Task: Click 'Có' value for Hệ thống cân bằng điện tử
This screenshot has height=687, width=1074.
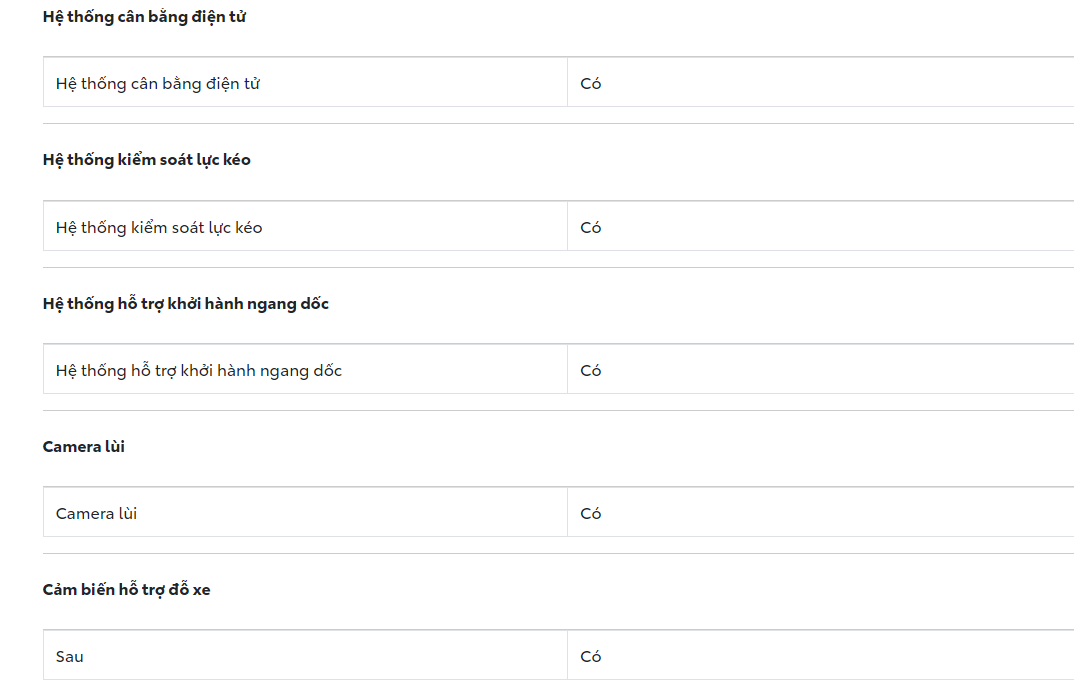Action: 591,84
